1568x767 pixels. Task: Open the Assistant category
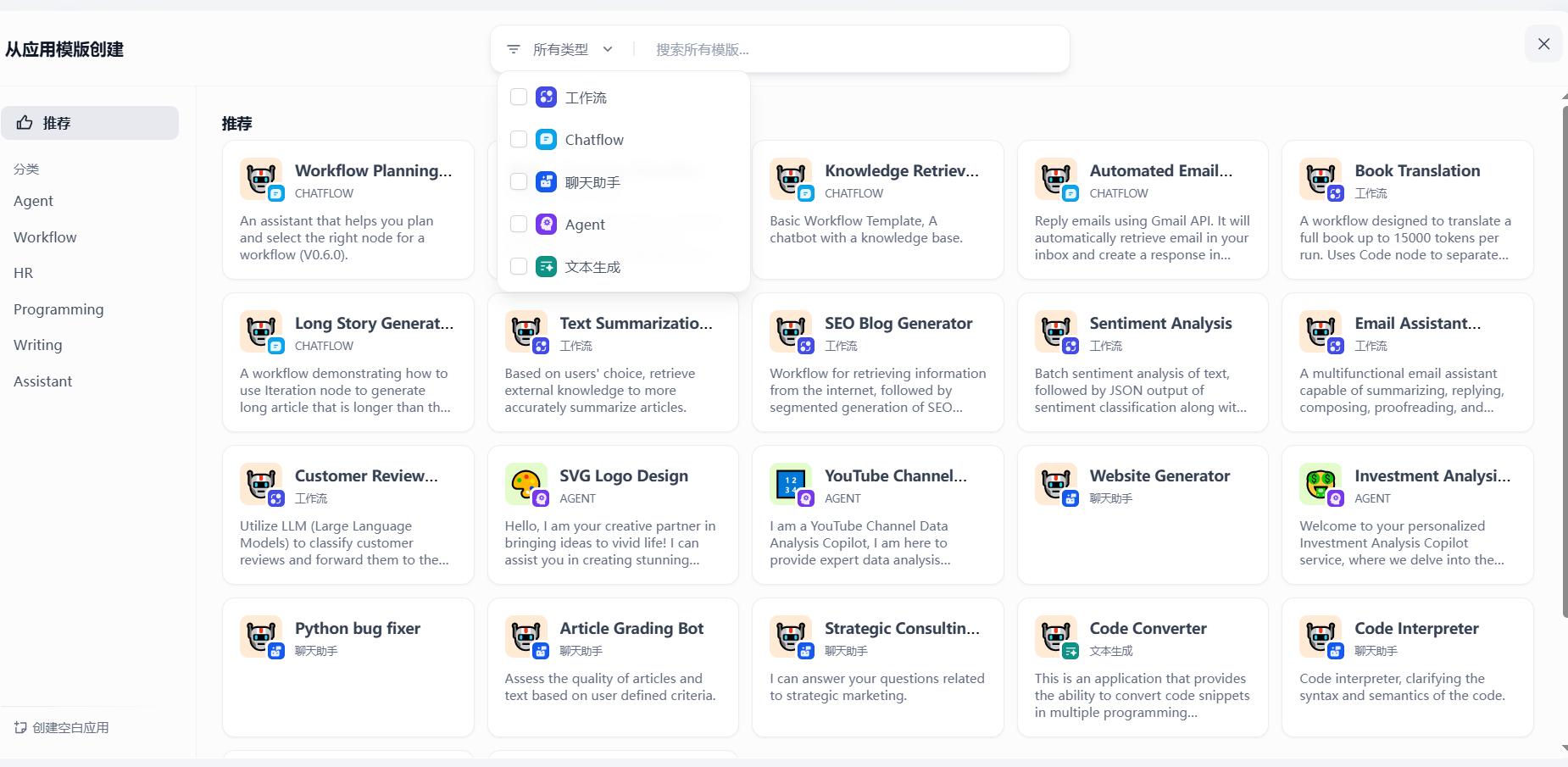42,381
